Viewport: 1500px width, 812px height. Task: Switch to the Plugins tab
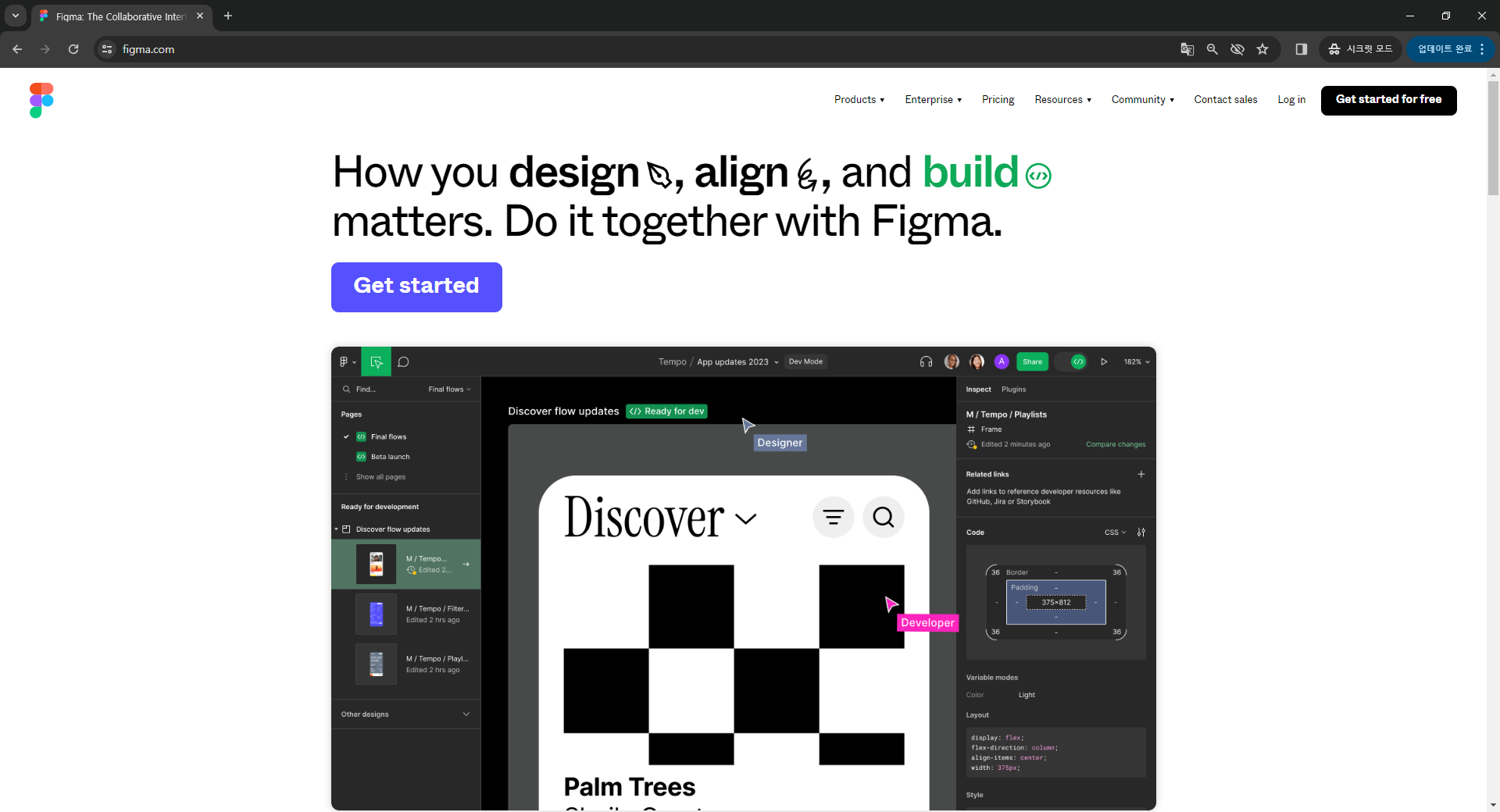[x=1014, y=389]
